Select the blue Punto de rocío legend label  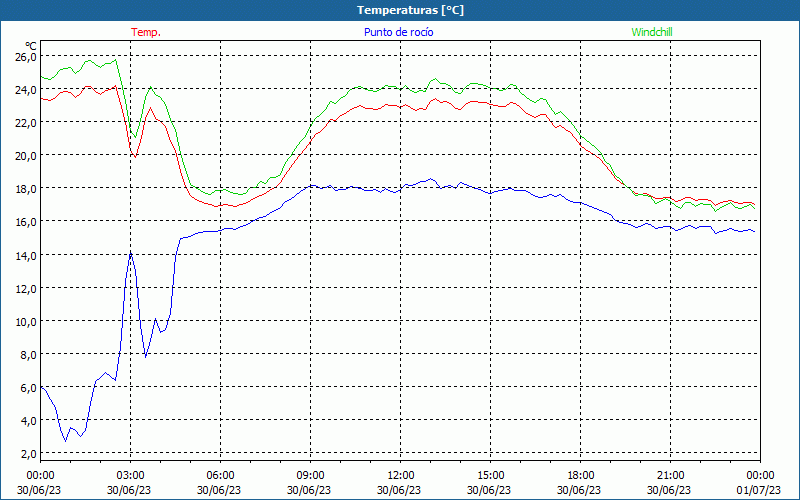(x=399, y=32)
